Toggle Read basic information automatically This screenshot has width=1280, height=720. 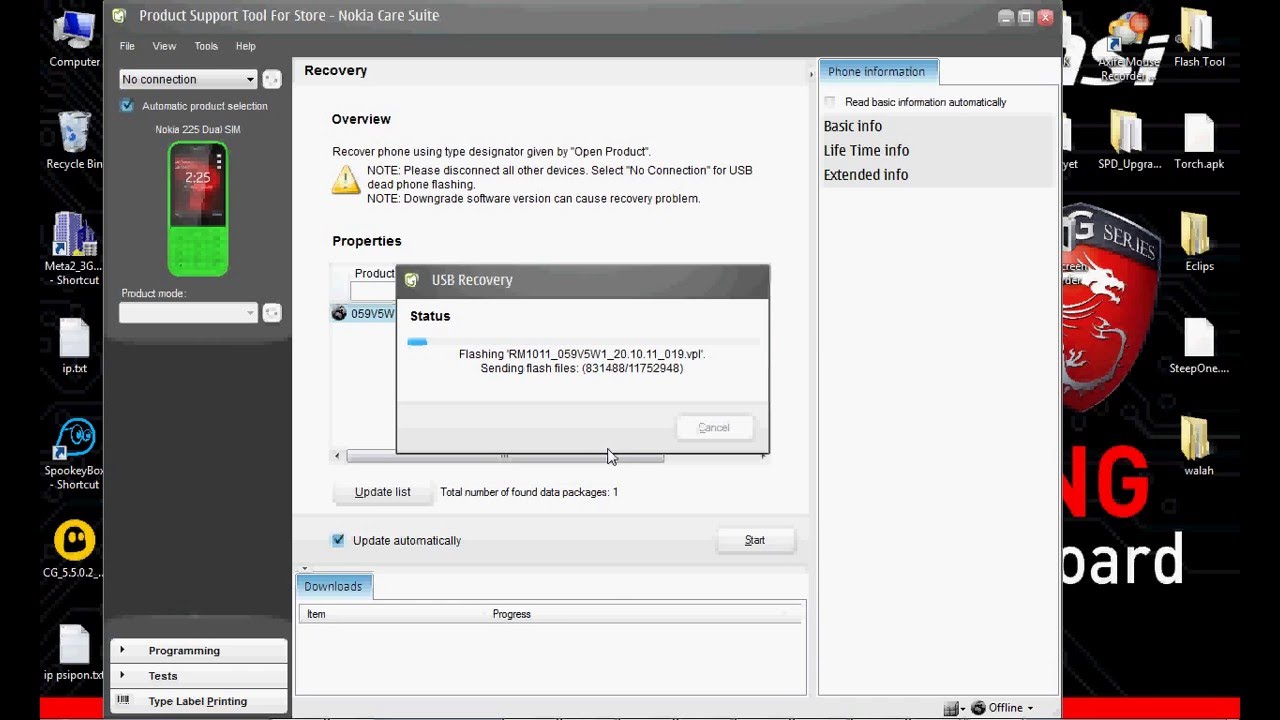(830, 102)
